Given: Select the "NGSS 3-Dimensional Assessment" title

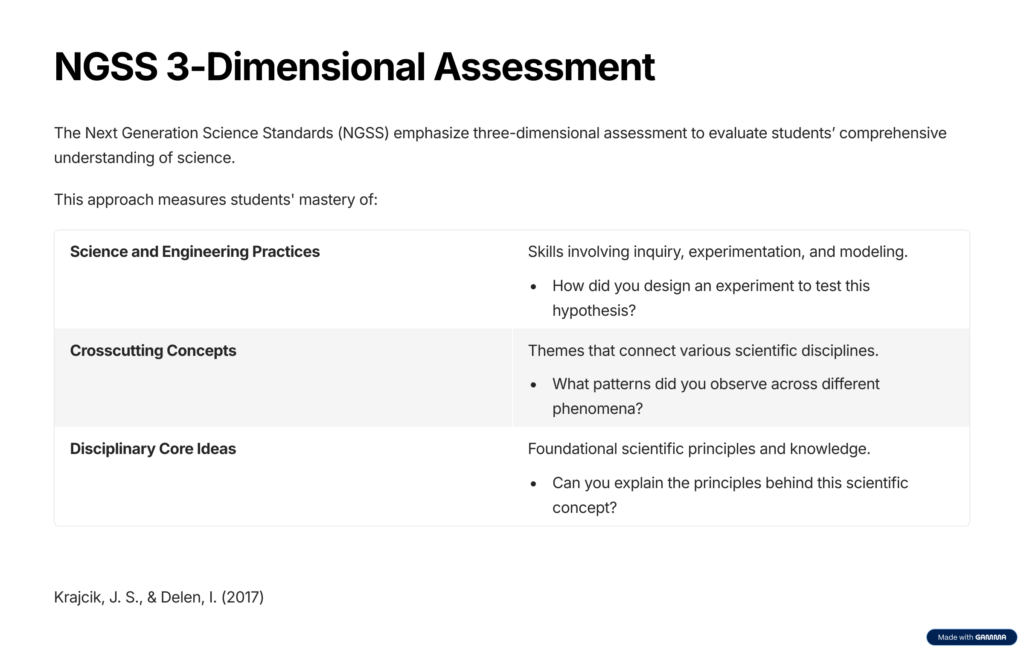Looking at the screenshot, I should point(354,67).
